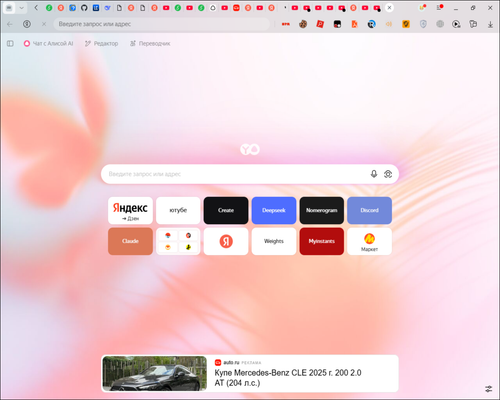
Task: Switch to the dark blue LB-icon tab
Action: (x=96, y=8)
